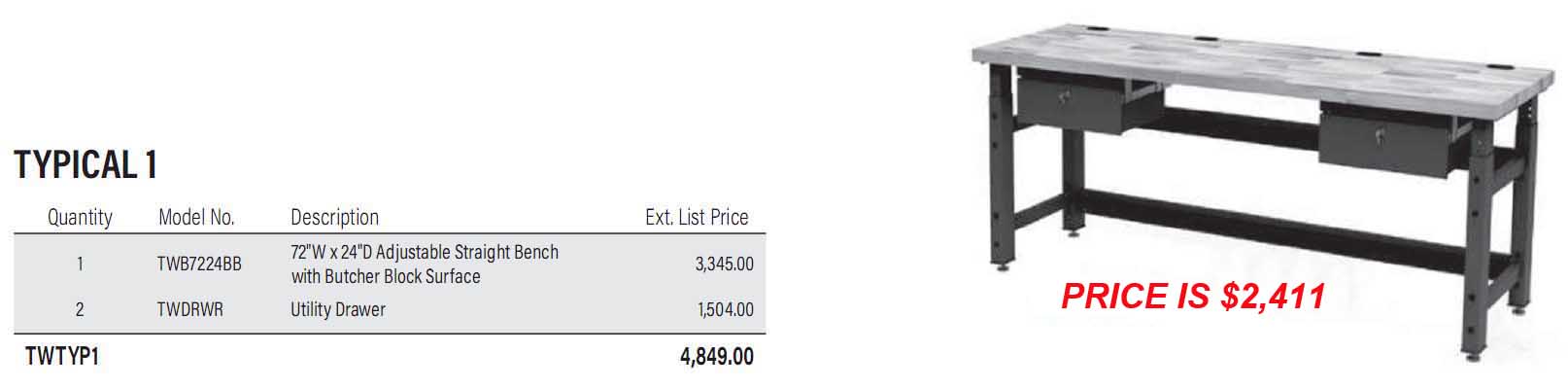This screenshot has width=1568, height=388.
Task: Select model number TWDRWR
Action: (x=190, y=309)
